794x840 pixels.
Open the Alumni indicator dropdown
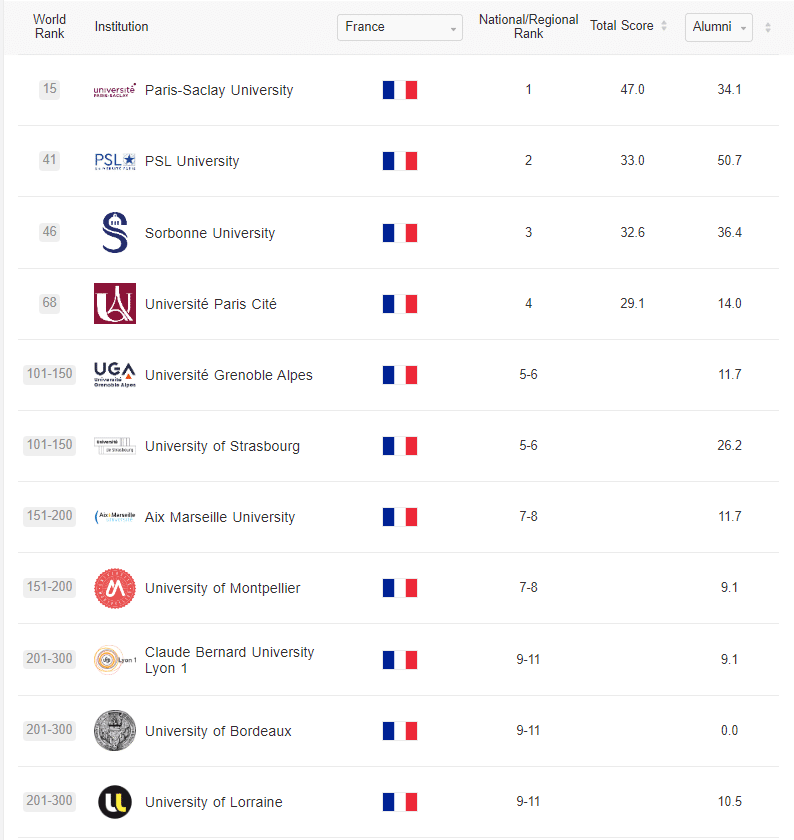(x=718, y=27)
